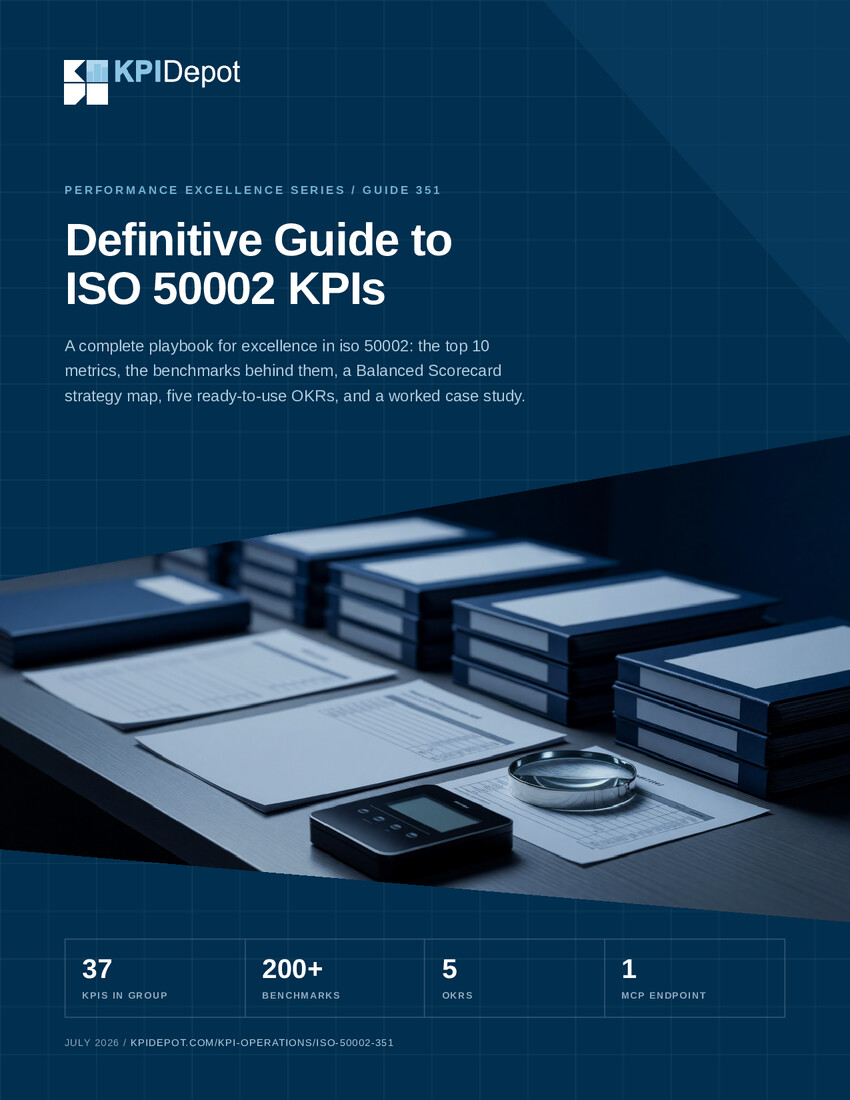Click the 'JULY 2026' date text
The width and height of the screenshot is (850, 1100).
click(92, 1042)
